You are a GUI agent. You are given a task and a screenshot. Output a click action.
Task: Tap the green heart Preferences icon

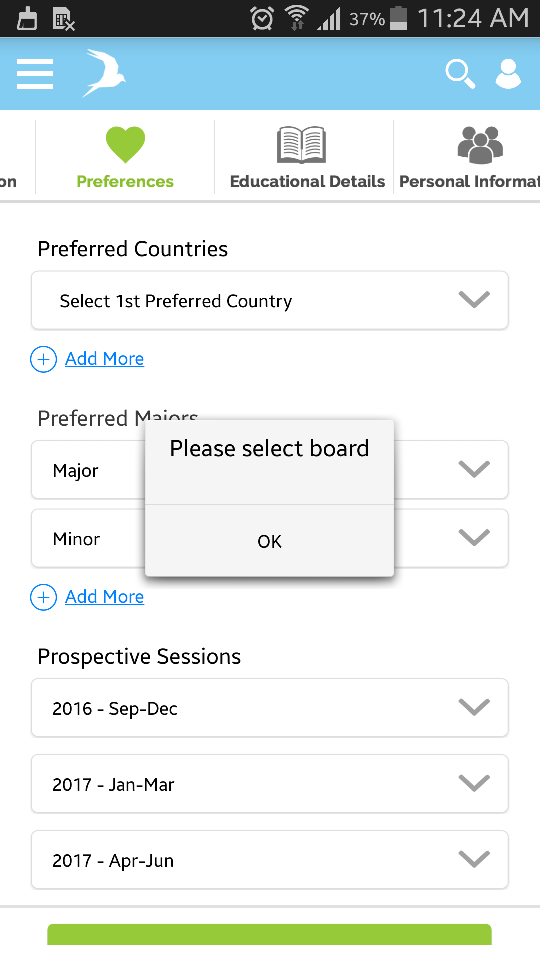[x=126, y=144]
